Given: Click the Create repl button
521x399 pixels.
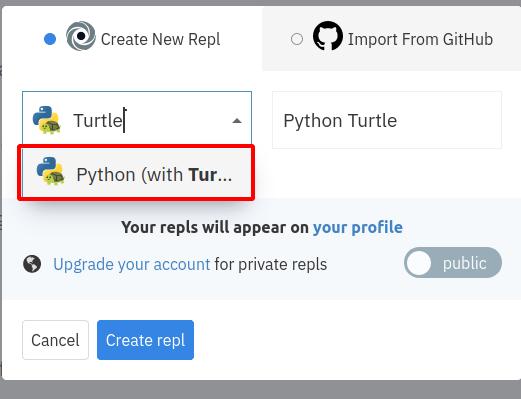Looking at the screenshot, I should point(145,340).
